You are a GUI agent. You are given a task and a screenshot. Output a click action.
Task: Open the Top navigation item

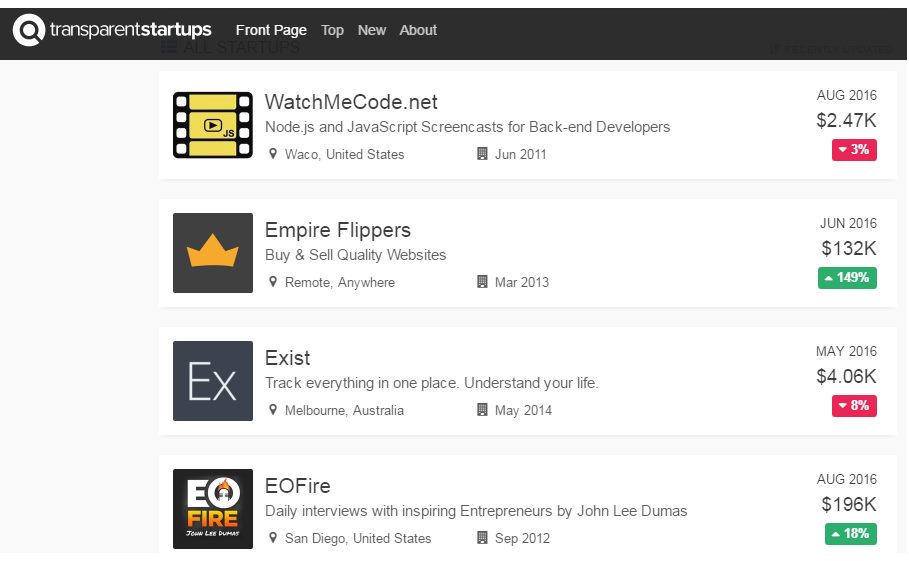click(x=332, y=30)
